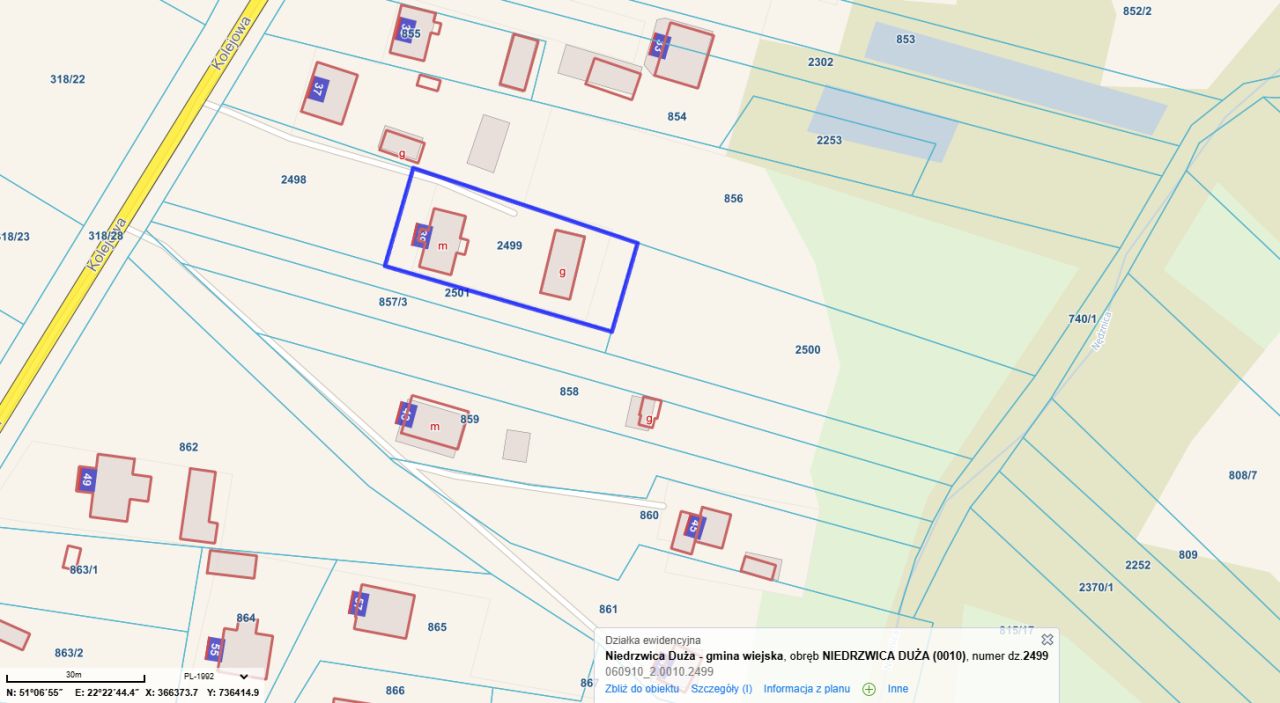Click the parcel 853 label on the pond
1280x703 pixels.
click(905, 40)
